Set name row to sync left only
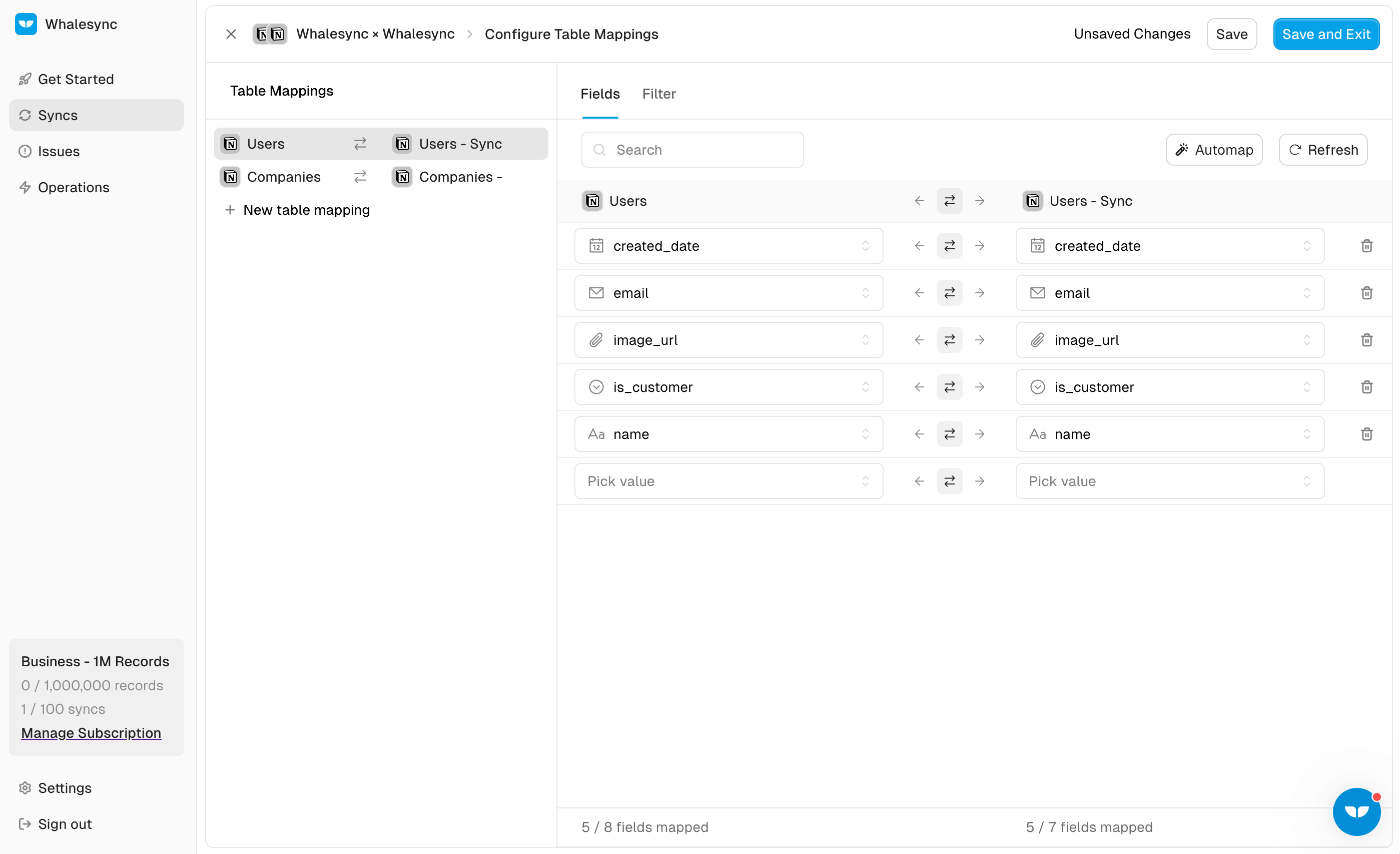 pyautogui.click(x=919, y=434)
